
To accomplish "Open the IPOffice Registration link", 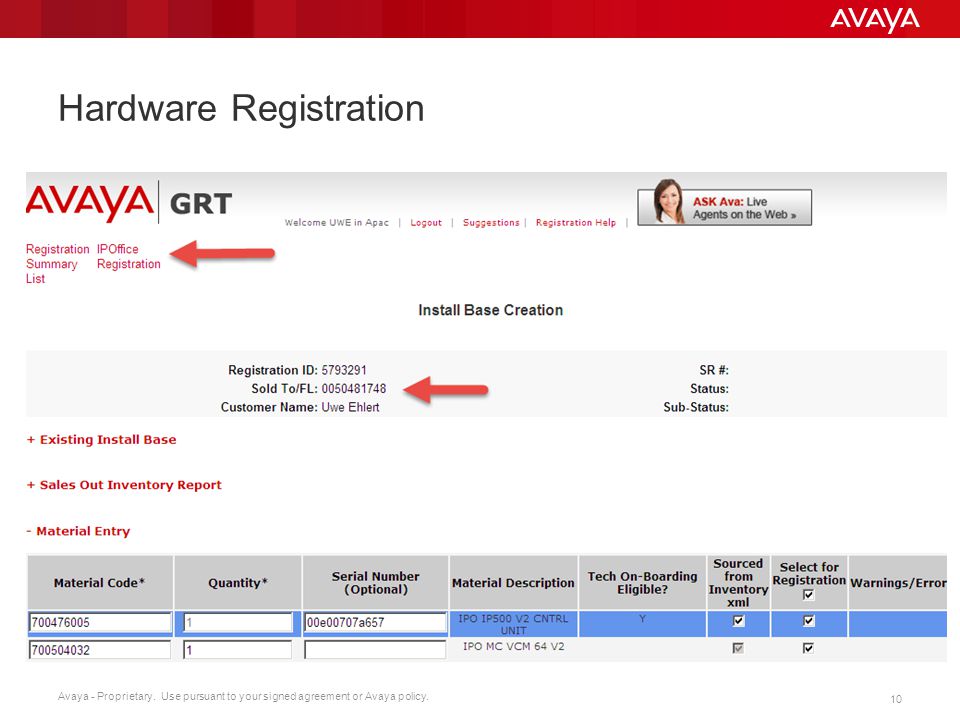I will click(x=129, y=257).
